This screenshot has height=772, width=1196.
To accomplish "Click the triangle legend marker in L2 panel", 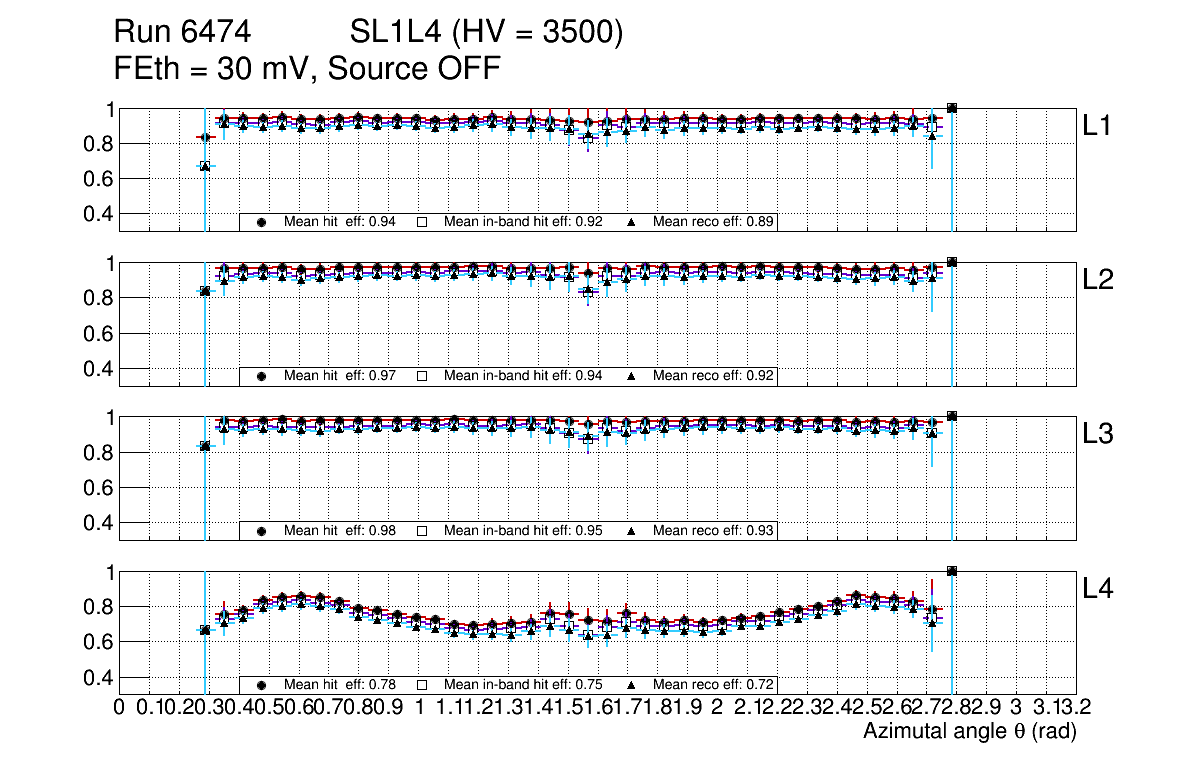I will (x=632, y=376).
